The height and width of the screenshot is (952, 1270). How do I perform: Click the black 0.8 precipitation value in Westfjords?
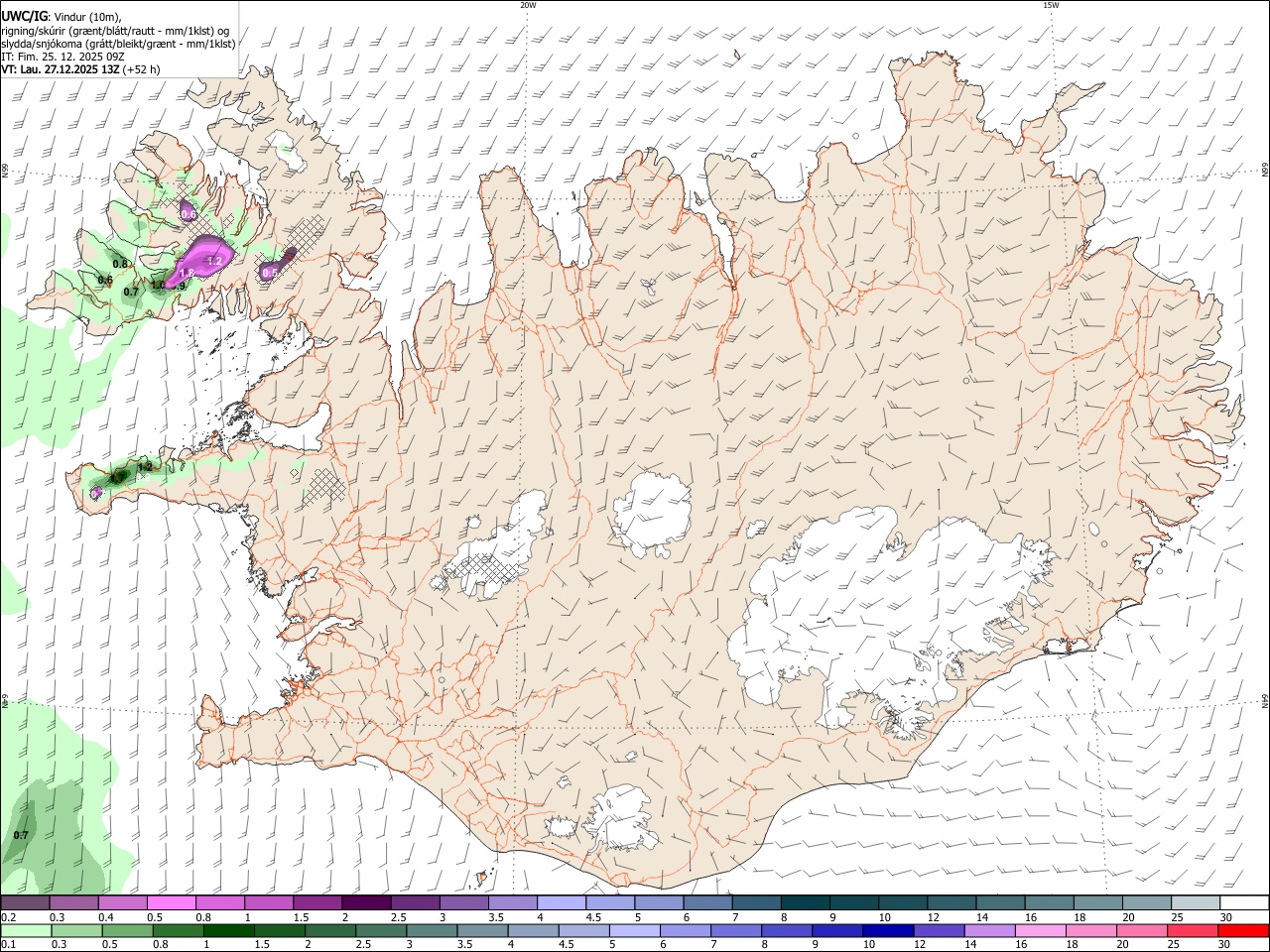121,264
